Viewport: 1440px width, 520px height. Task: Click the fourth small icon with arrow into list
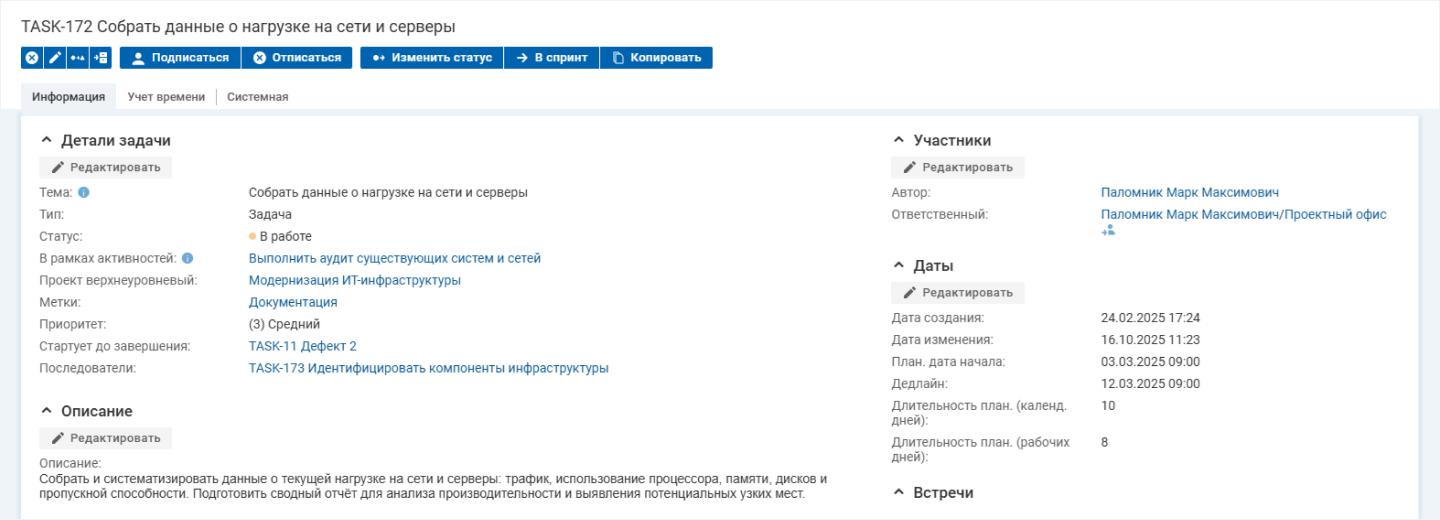[x=100, y=58]
